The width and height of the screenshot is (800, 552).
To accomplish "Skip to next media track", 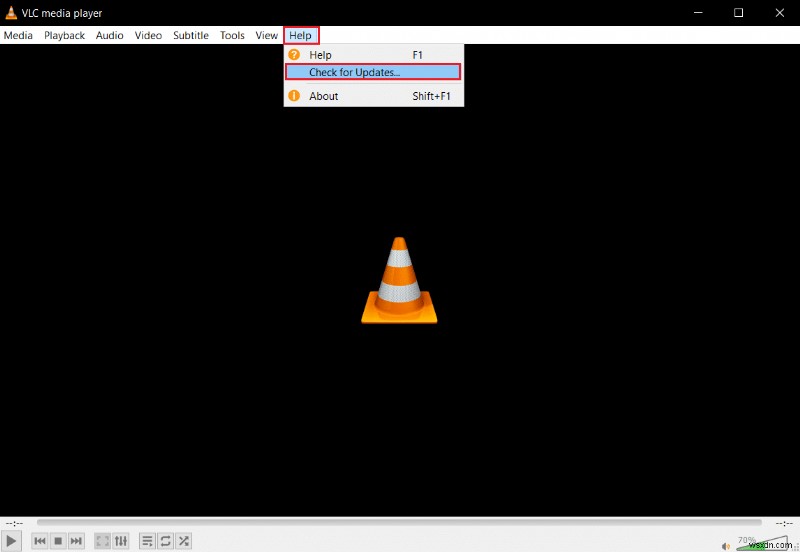I will [x=76, y=541].
